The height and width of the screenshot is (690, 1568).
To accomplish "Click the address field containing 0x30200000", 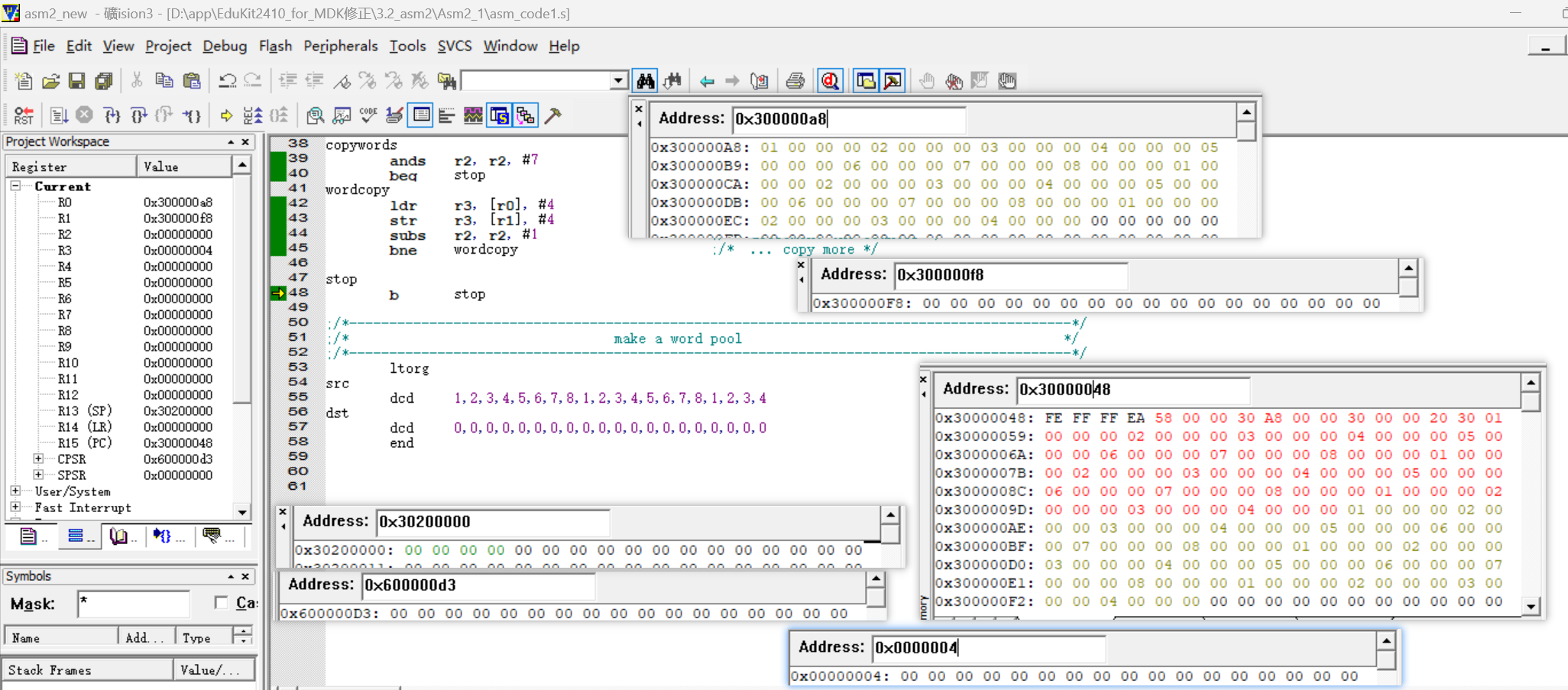I will click(493, 522).
